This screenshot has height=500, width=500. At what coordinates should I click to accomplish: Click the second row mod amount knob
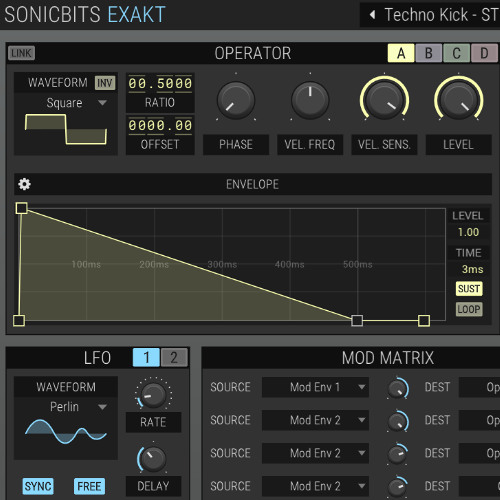pos(397,421)
